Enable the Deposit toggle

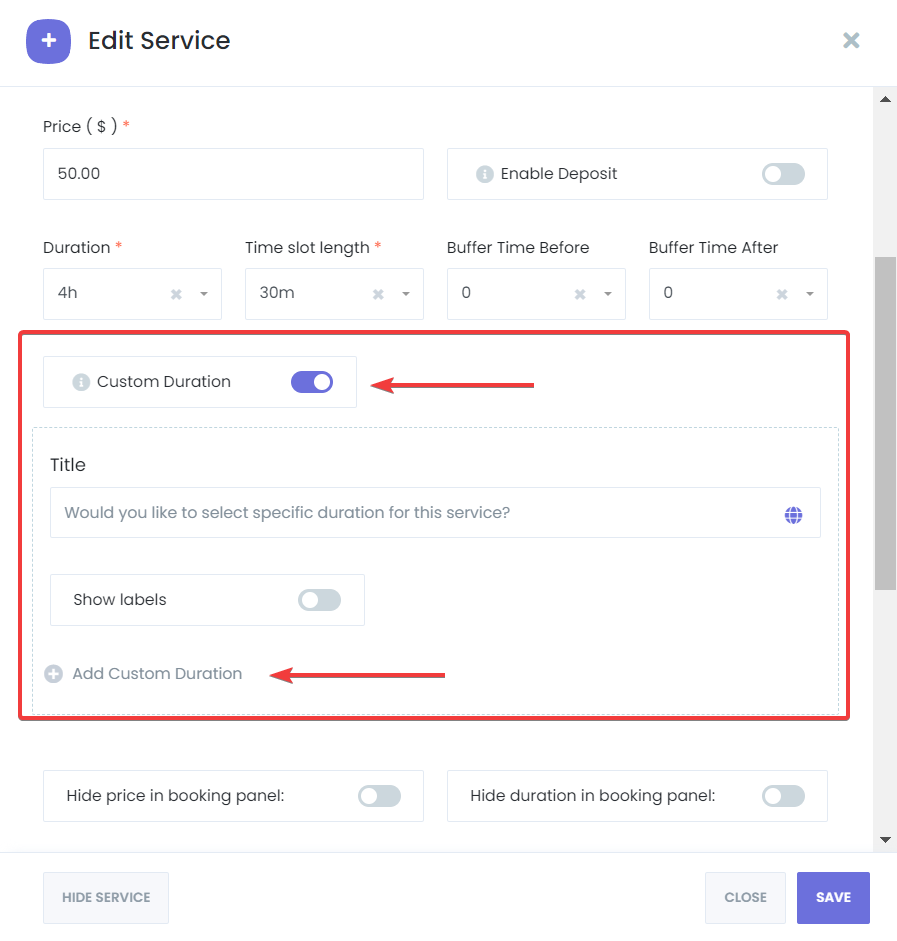click(x=783, y=173)
